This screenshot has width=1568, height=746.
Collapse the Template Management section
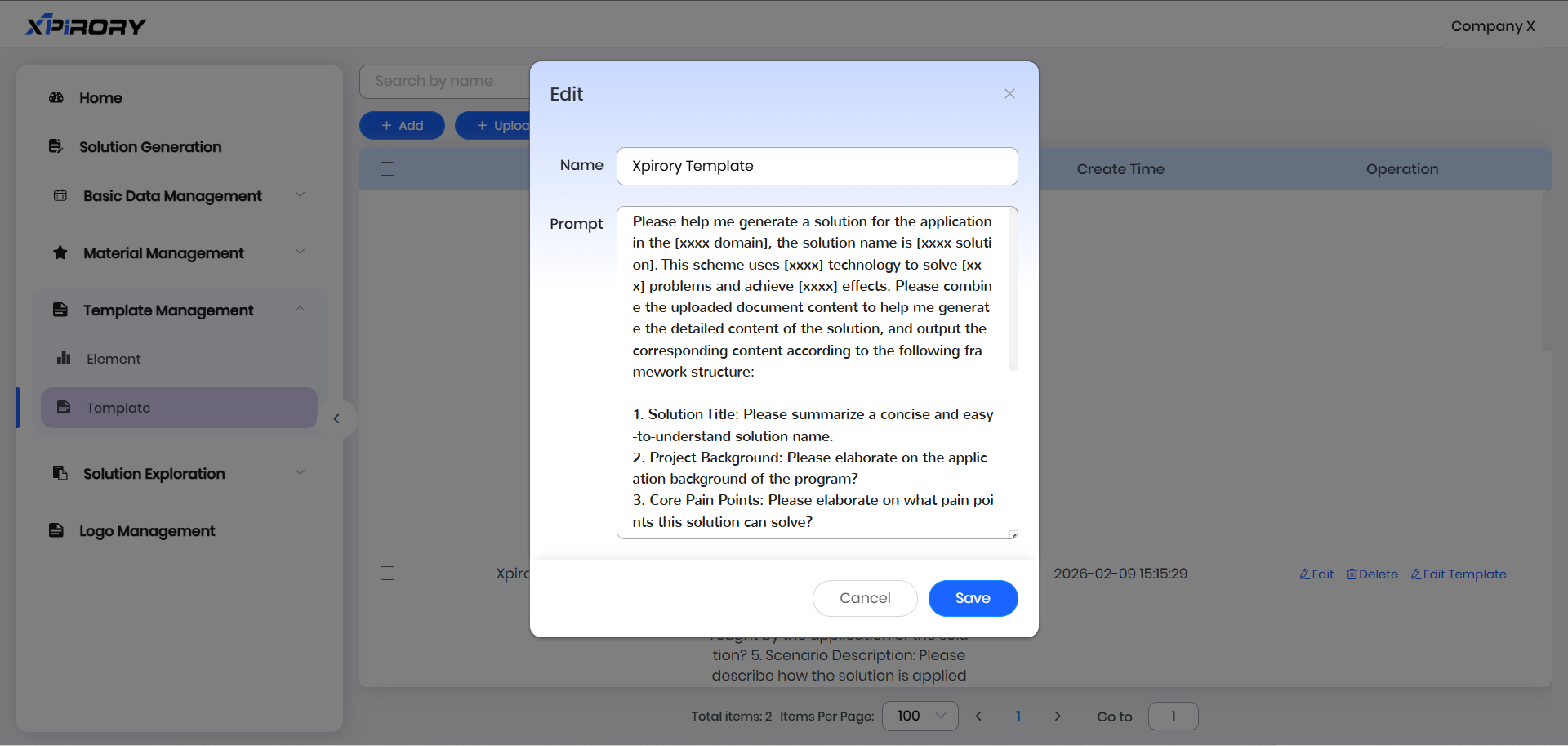point(300,310)
